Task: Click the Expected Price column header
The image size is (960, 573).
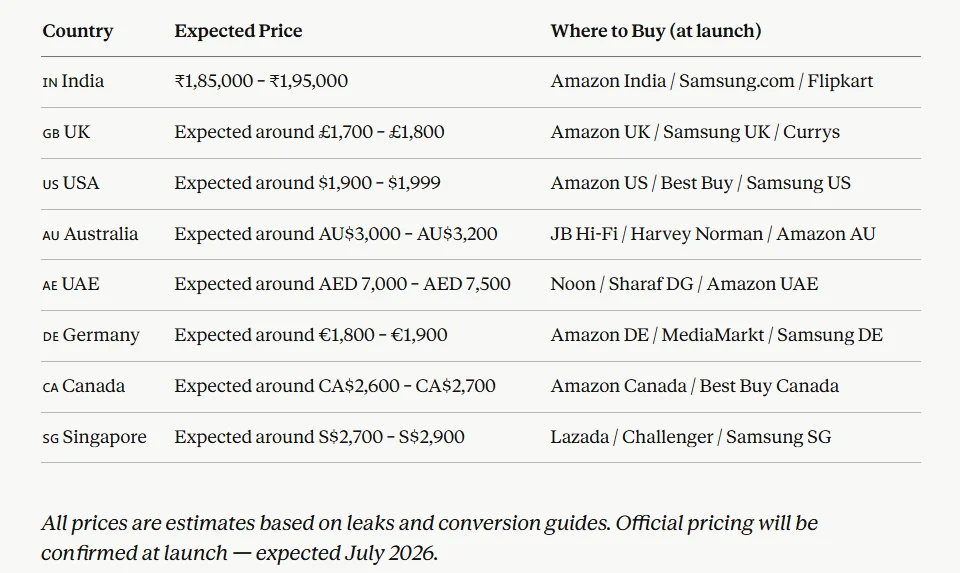Action: [x=238, y=31]
